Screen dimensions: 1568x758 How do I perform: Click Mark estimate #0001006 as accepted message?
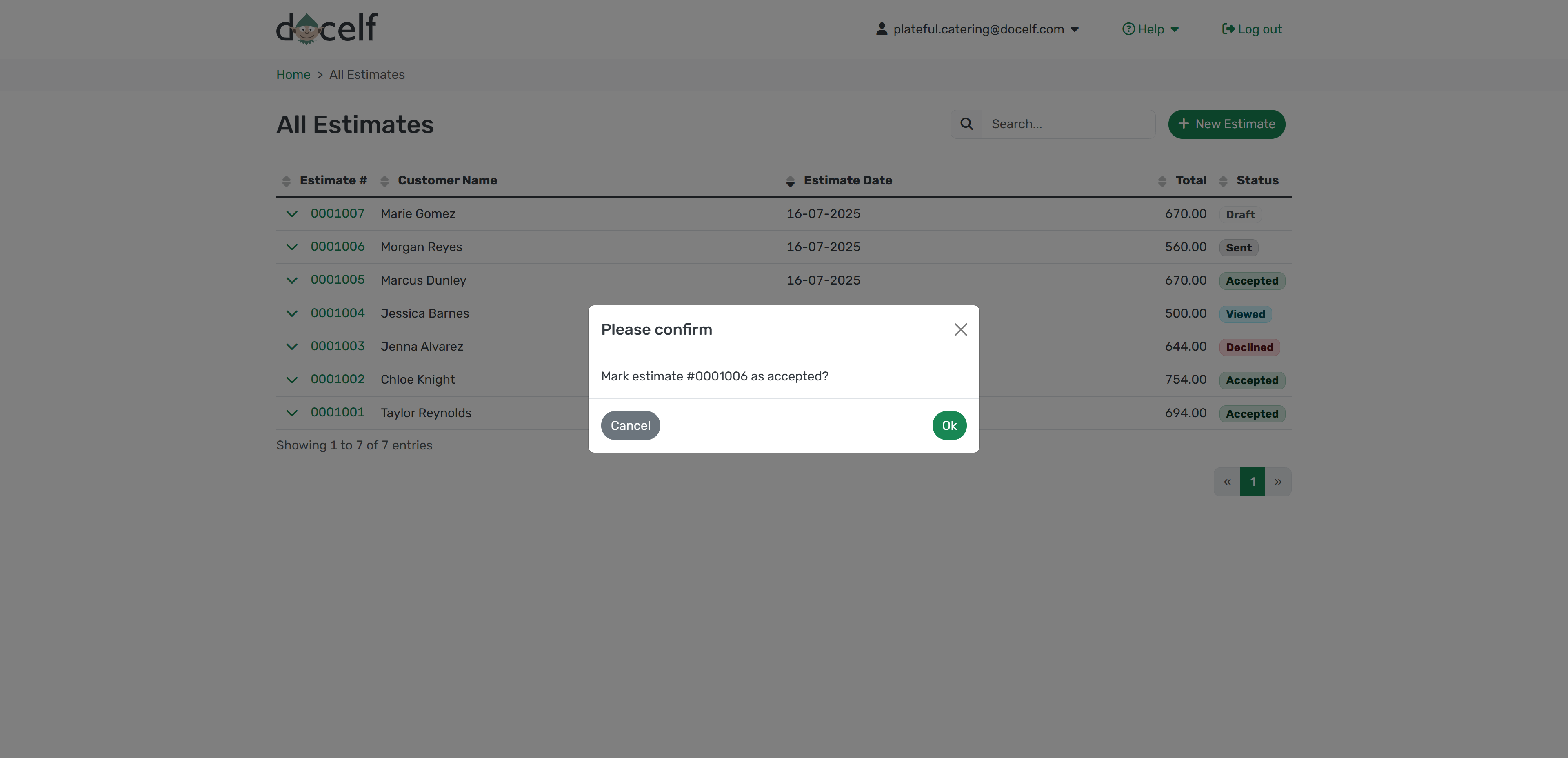pos(714,376)
